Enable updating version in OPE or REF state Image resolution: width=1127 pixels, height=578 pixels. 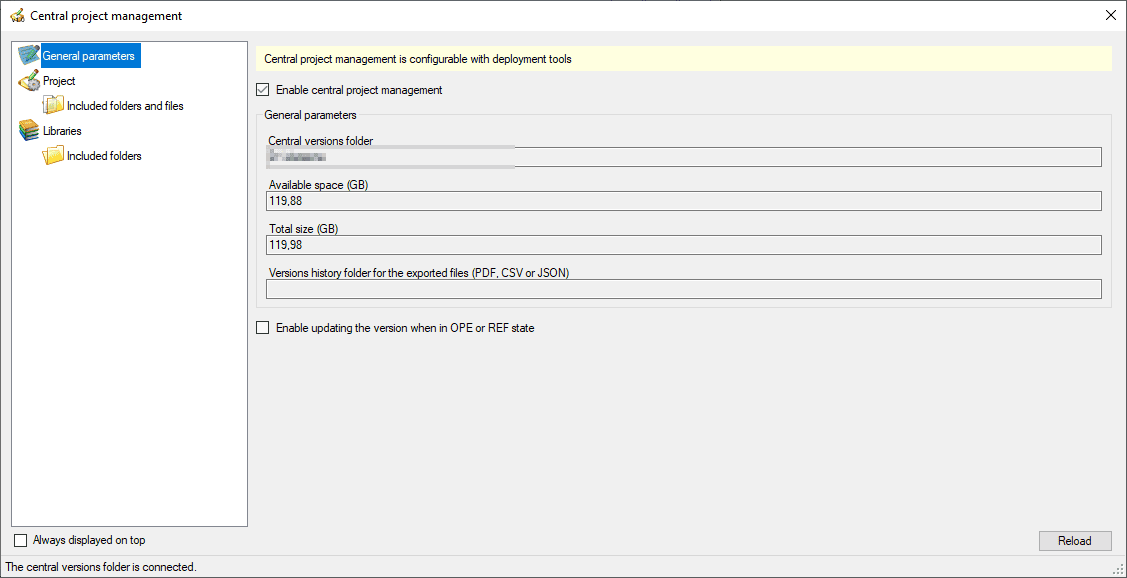[x=263, y=328]
